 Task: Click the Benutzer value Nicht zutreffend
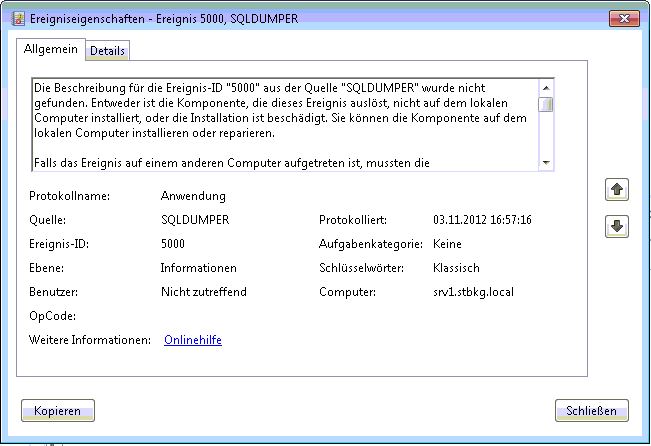[x=203, y=292]
